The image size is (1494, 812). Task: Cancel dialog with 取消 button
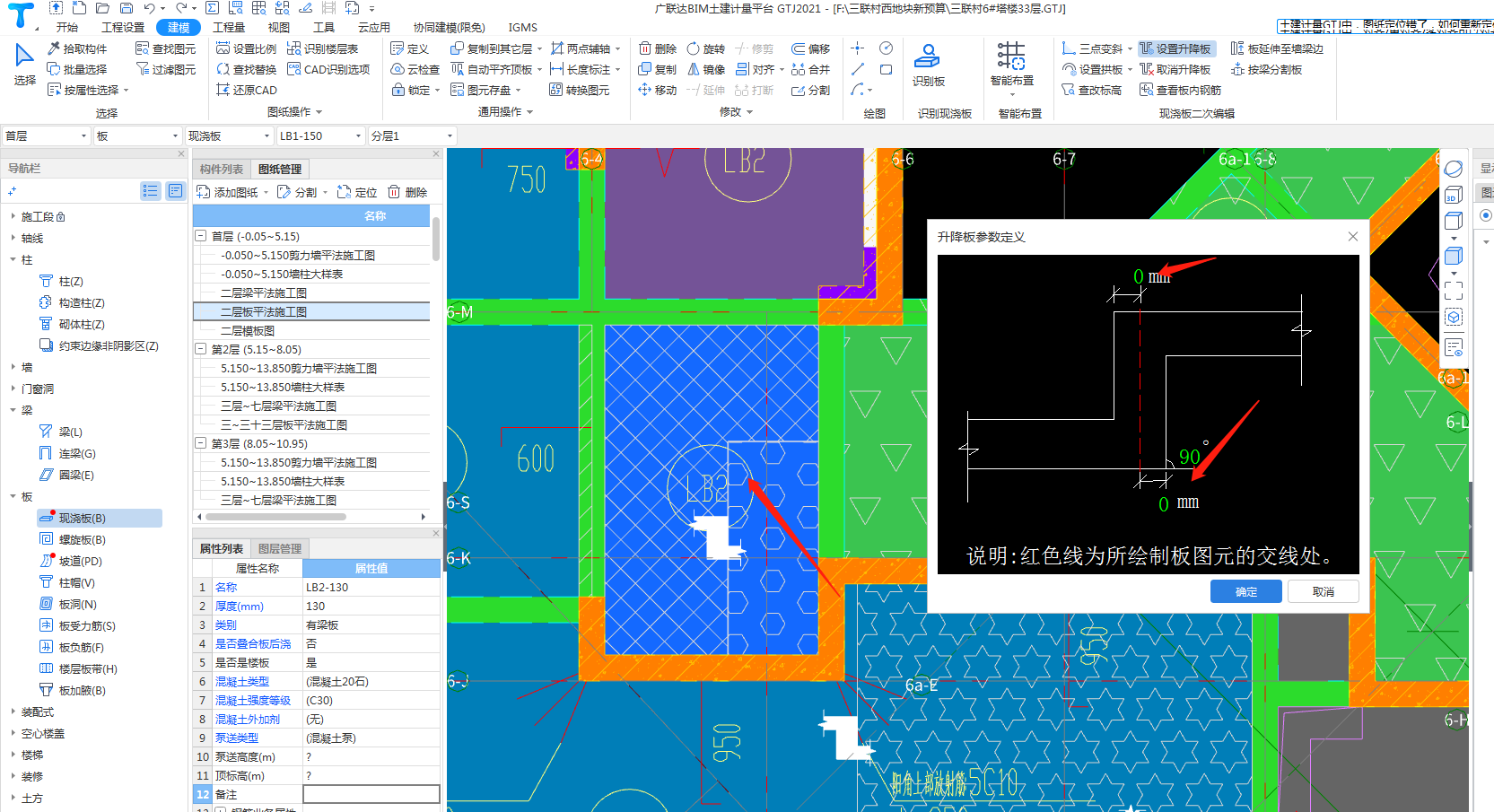(1324, 591)
